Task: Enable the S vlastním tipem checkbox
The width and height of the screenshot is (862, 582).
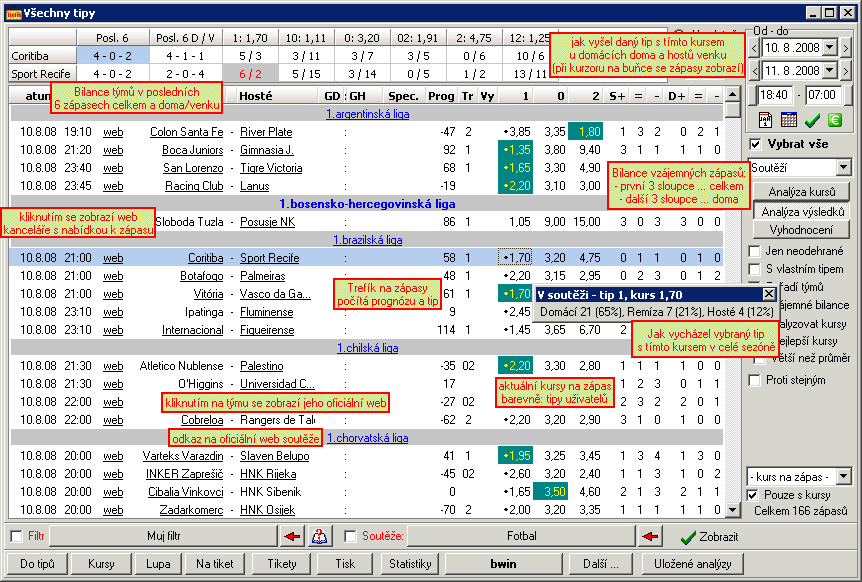Action: (755, 269)
